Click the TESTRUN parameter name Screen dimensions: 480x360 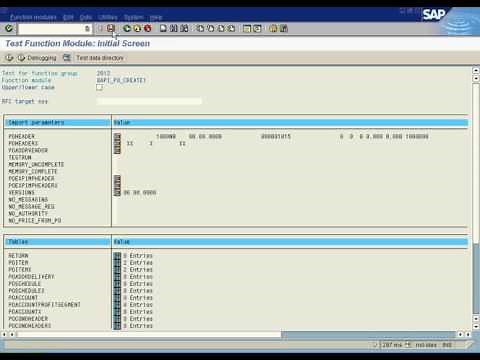point(20,157)
